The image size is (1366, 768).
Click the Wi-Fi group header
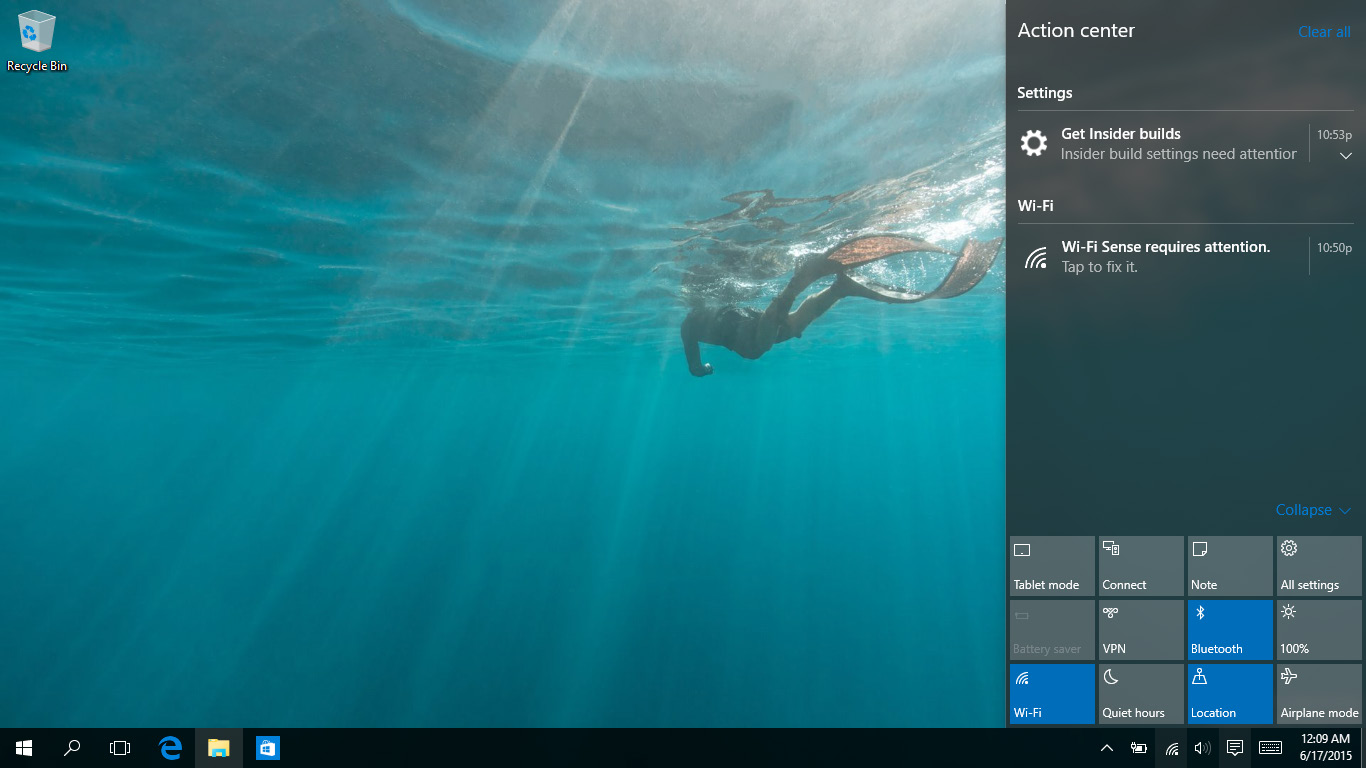click(1035, 206)
